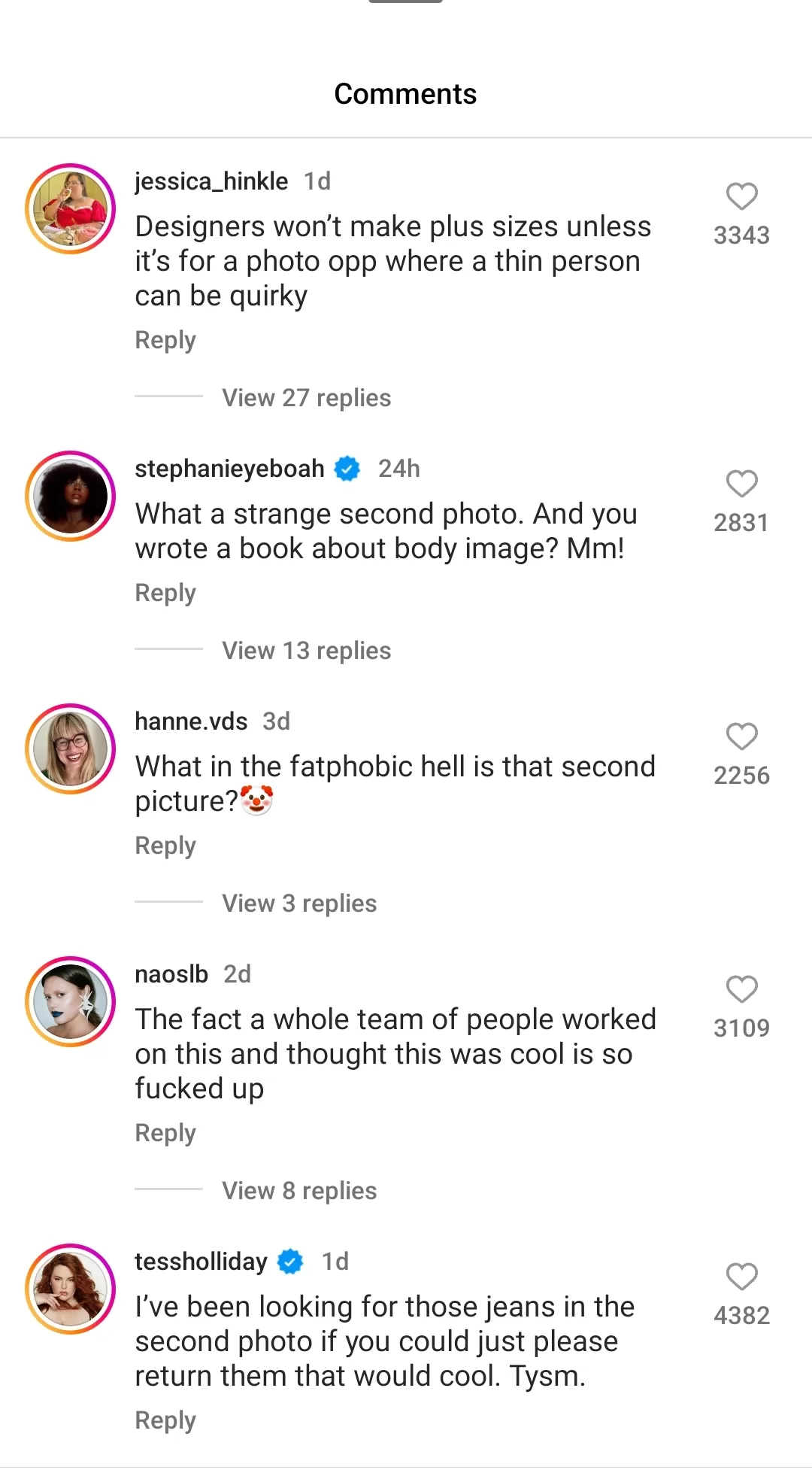Tap naoslb's profile picture
The width and height of the screenshot is (812, 1470).
[71, 1002]
